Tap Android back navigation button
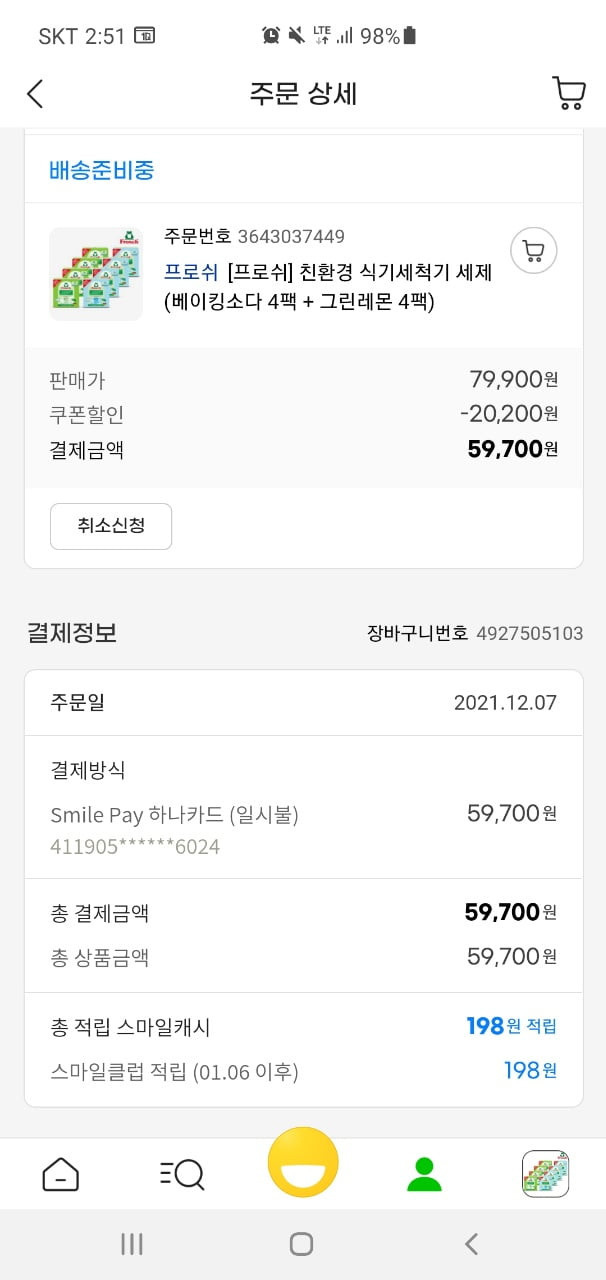Image resolution: width=606 pixels, height=1280 pixels. (x=472, y=1244)
